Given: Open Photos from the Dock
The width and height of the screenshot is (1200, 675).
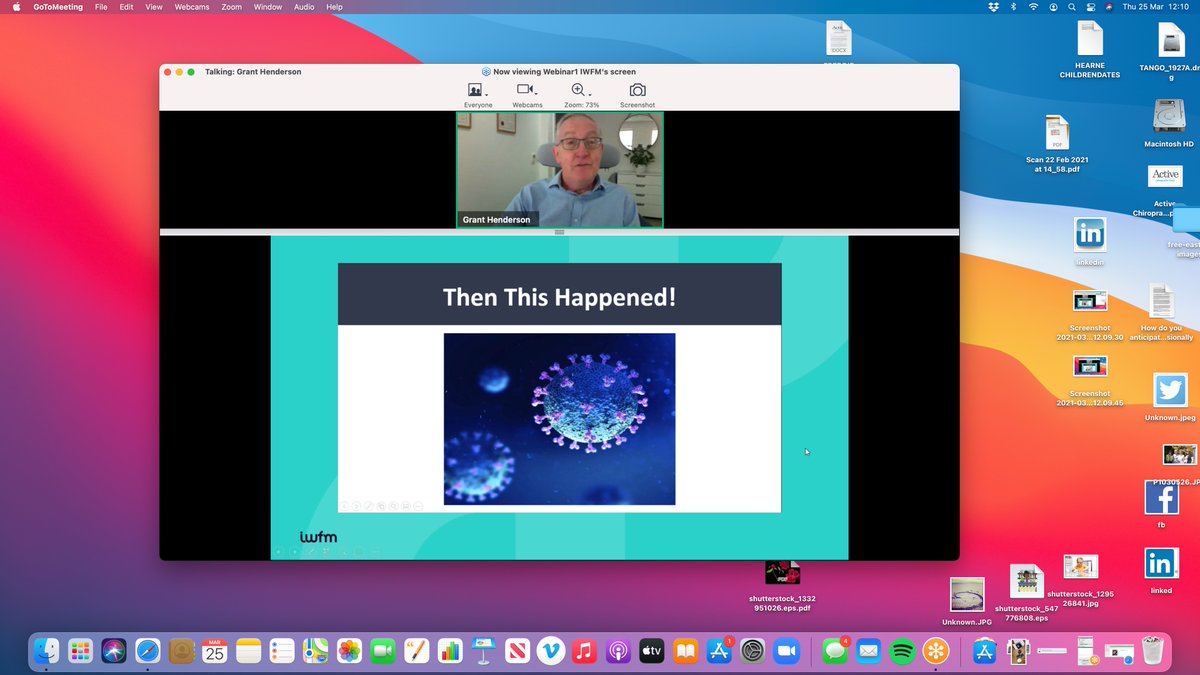Looking at the screenshot, I should [349, 651].
